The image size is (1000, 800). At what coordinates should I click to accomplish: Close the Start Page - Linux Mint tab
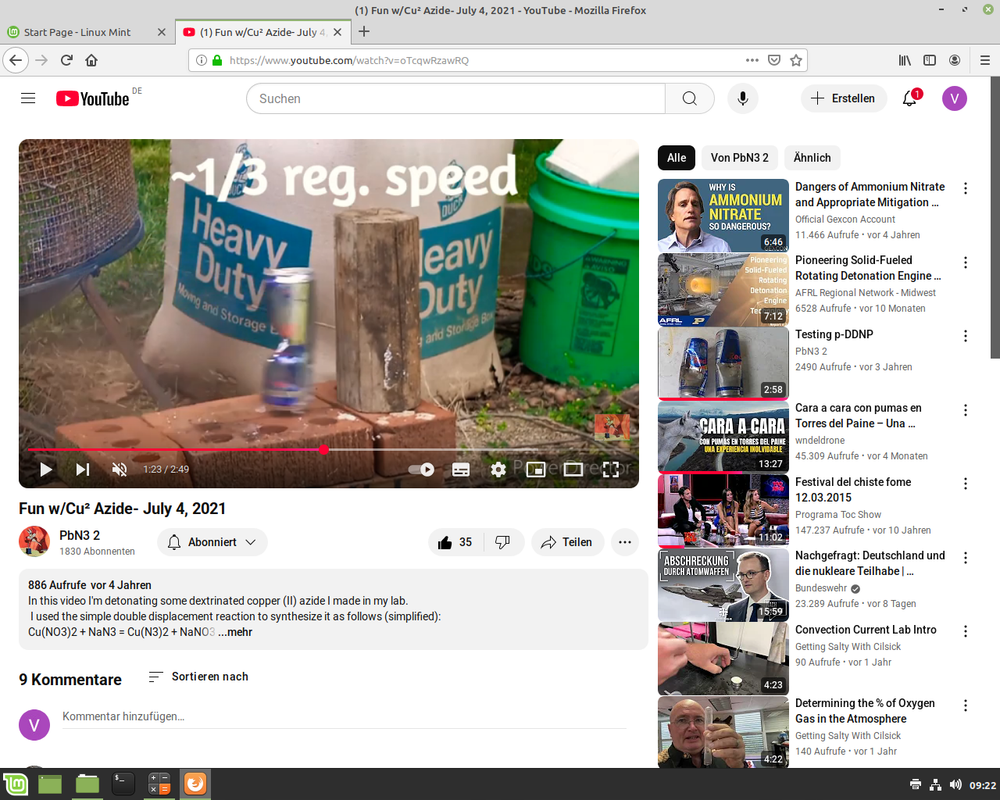[x=161, y=32]
